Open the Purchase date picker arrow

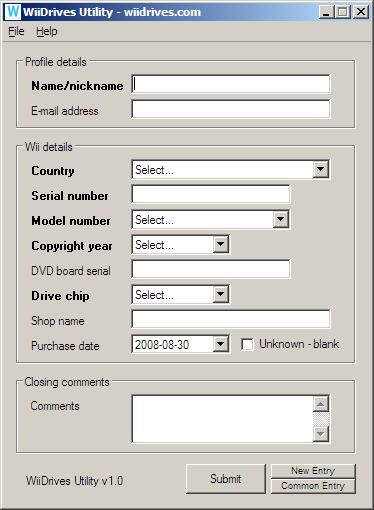(x=220, y=344)
